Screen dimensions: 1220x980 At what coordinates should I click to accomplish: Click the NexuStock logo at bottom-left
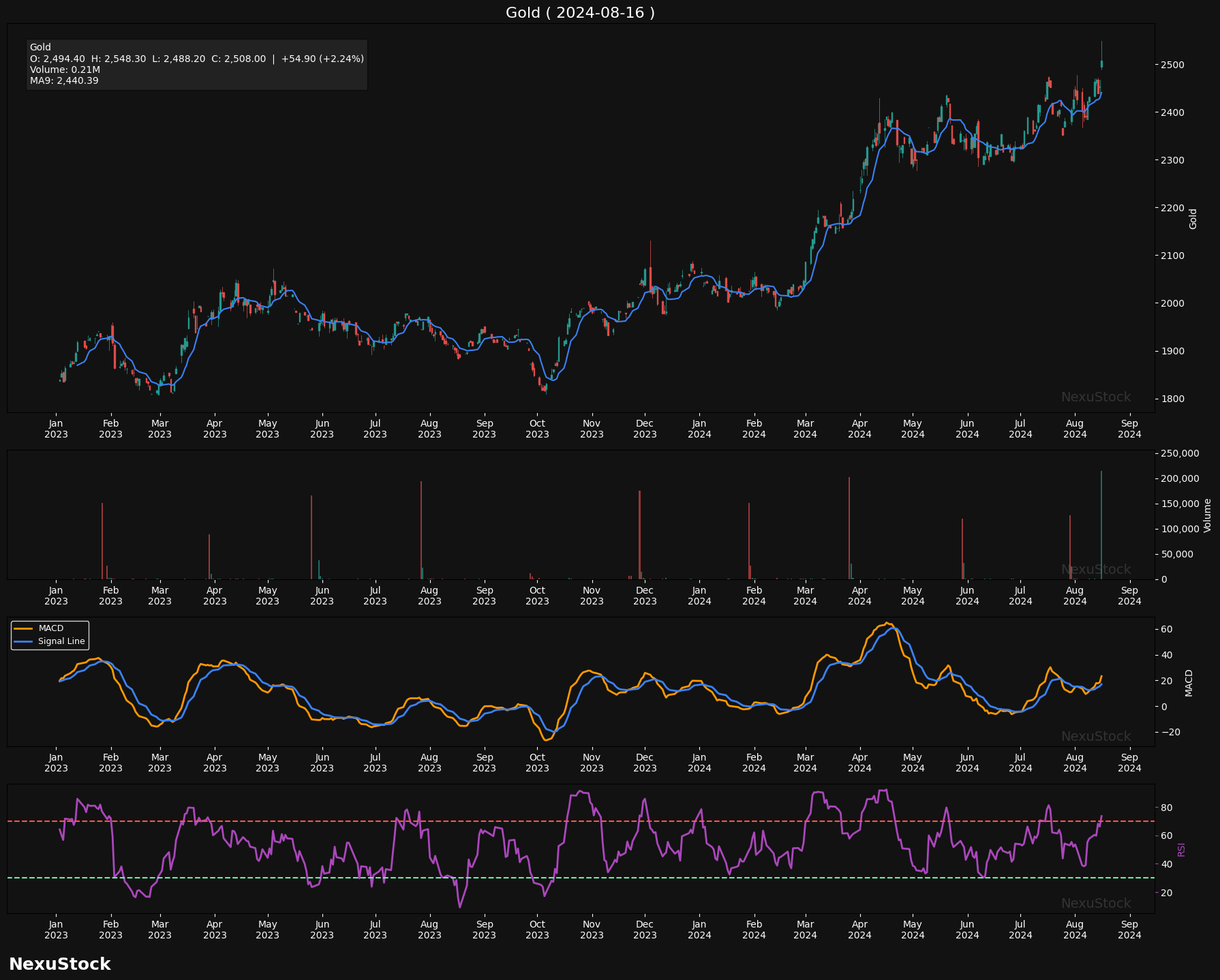point(59,964)
